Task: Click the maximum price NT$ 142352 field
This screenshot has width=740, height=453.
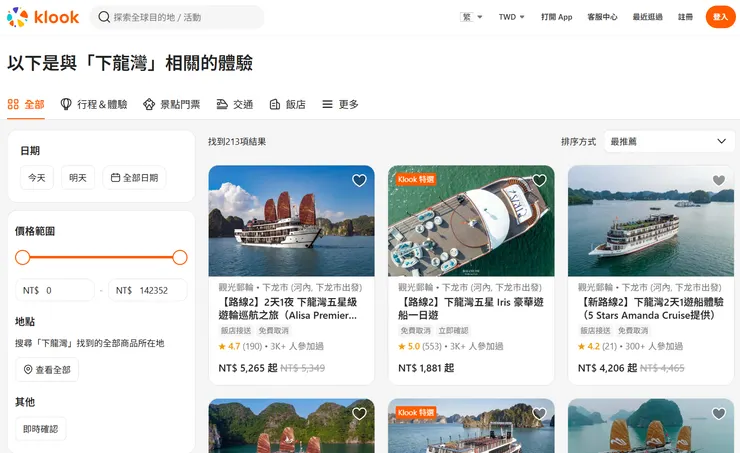Action: (148, 290)
